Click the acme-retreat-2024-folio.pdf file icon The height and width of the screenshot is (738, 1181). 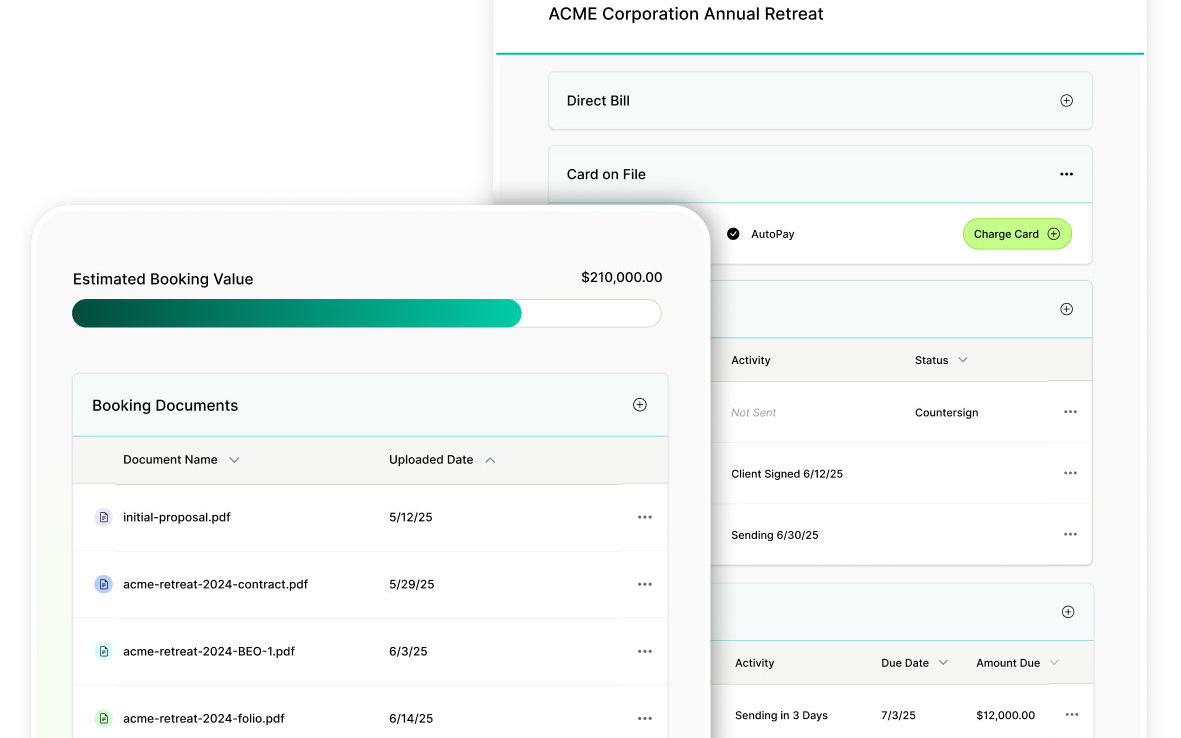pos(103,718)
